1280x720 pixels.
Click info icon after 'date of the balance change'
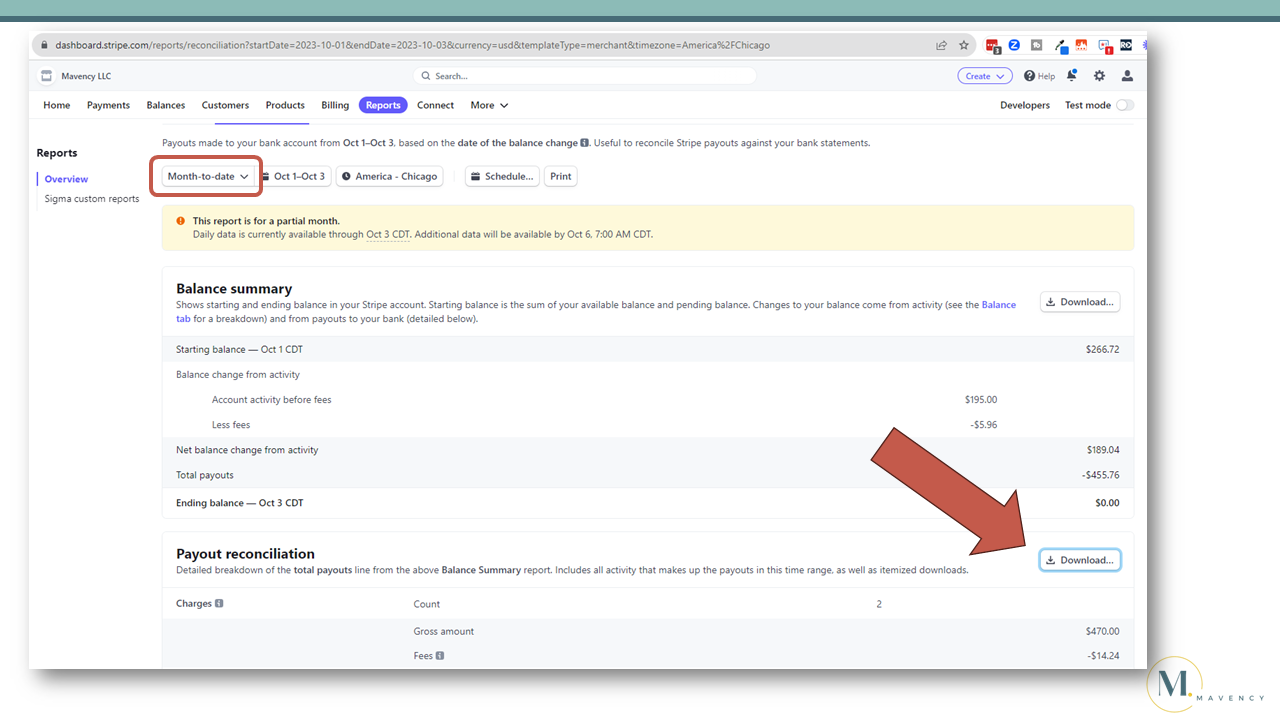tap(585, 143)
